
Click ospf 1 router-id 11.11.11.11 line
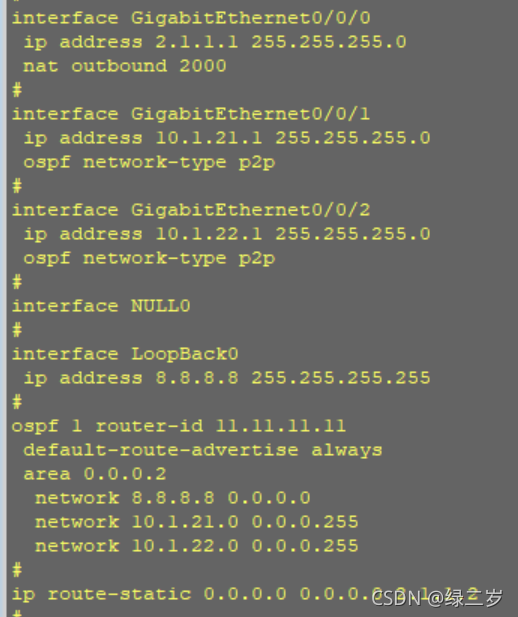[x=179, y=426]
